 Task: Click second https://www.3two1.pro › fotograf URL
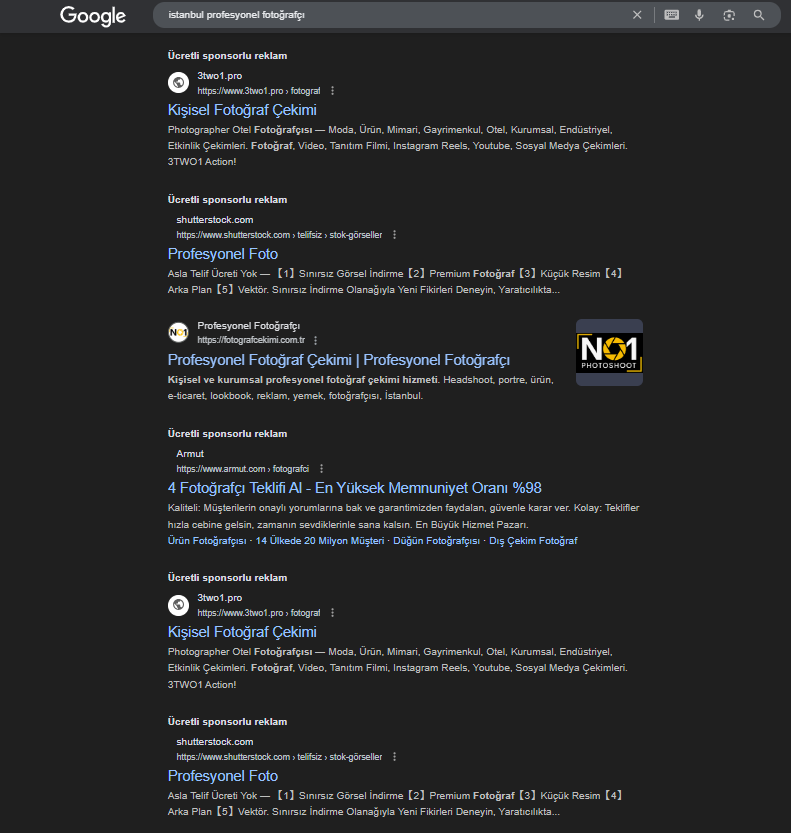click(259, 613)
